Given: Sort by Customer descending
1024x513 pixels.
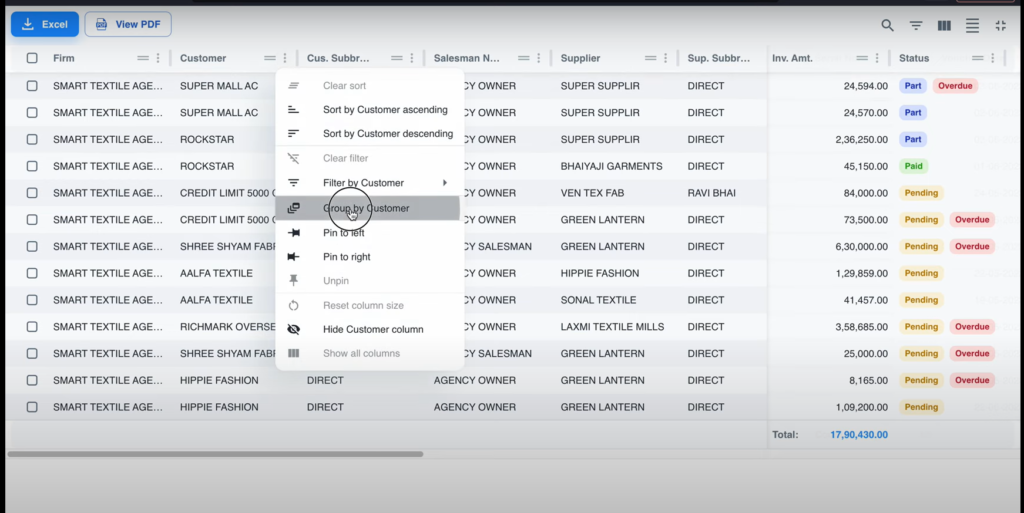Looking at the screenshot, I should click(370, 134).
